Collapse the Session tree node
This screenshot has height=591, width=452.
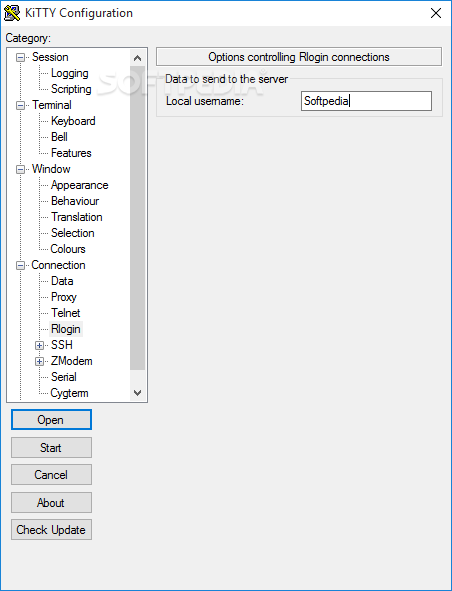(x=20, y=58)
